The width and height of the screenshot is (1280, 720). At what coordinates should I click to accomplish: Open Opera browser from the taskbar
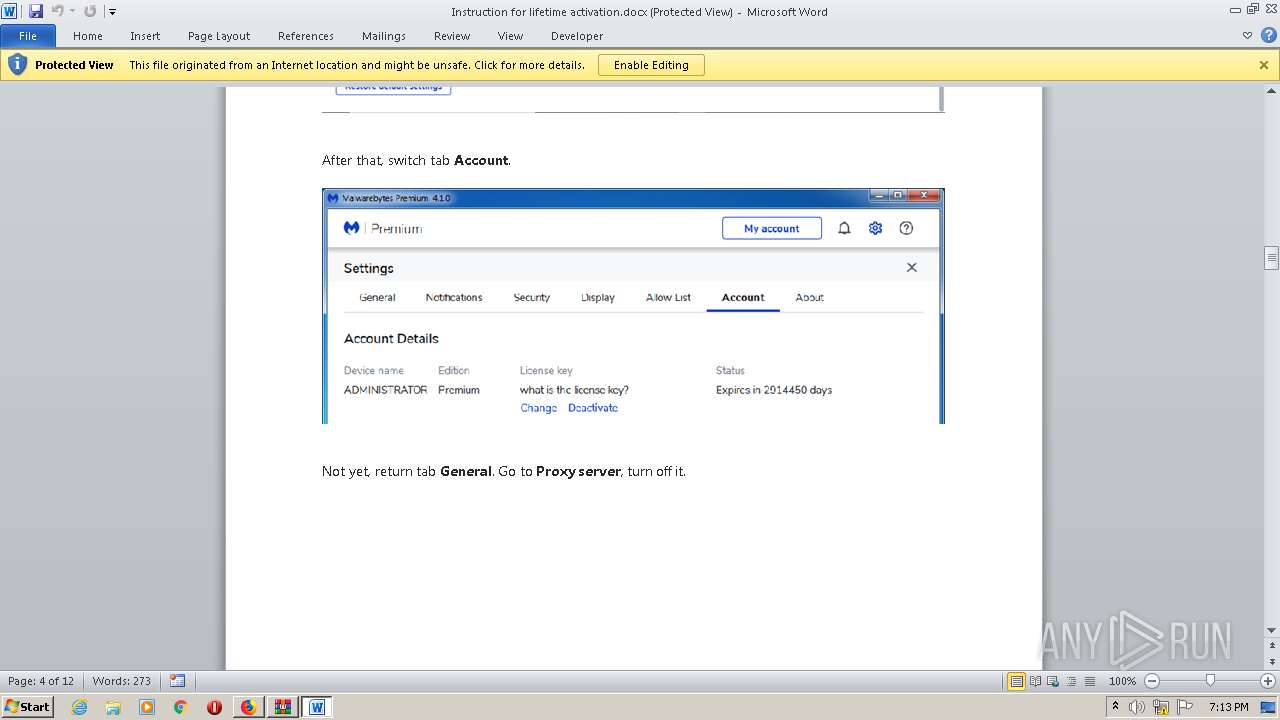pyautogui.click(x=214, y=707)
